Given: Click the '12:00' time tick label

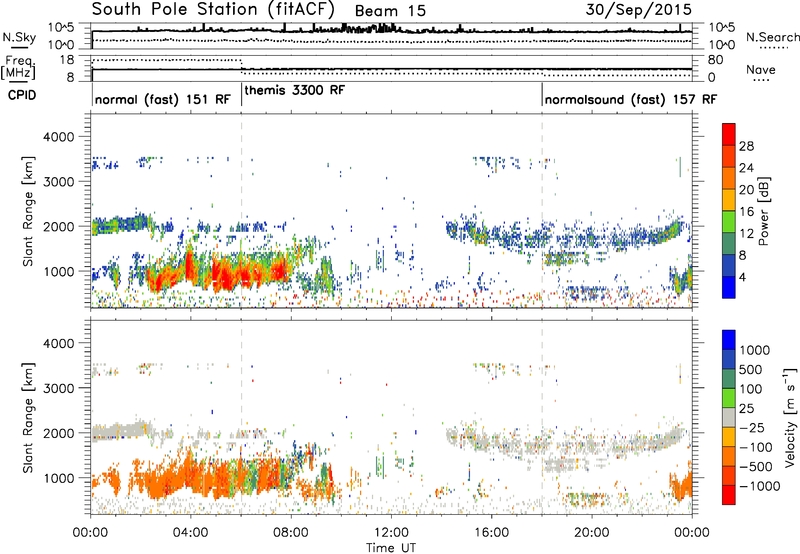Looking at the screenshot, I should pos(391,533).
